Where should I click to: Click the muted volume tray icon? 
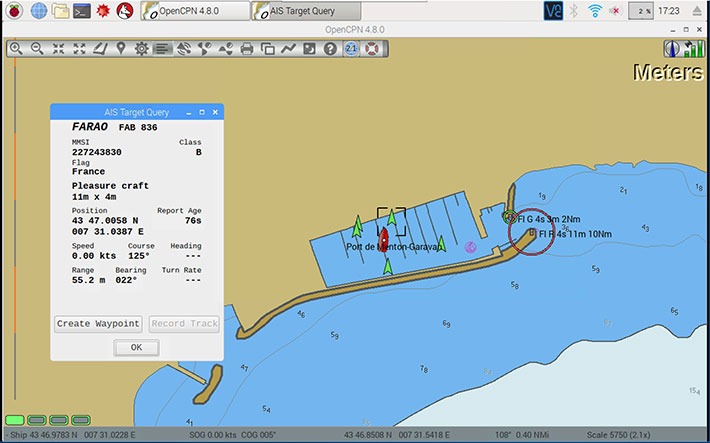tap(615, 11)
